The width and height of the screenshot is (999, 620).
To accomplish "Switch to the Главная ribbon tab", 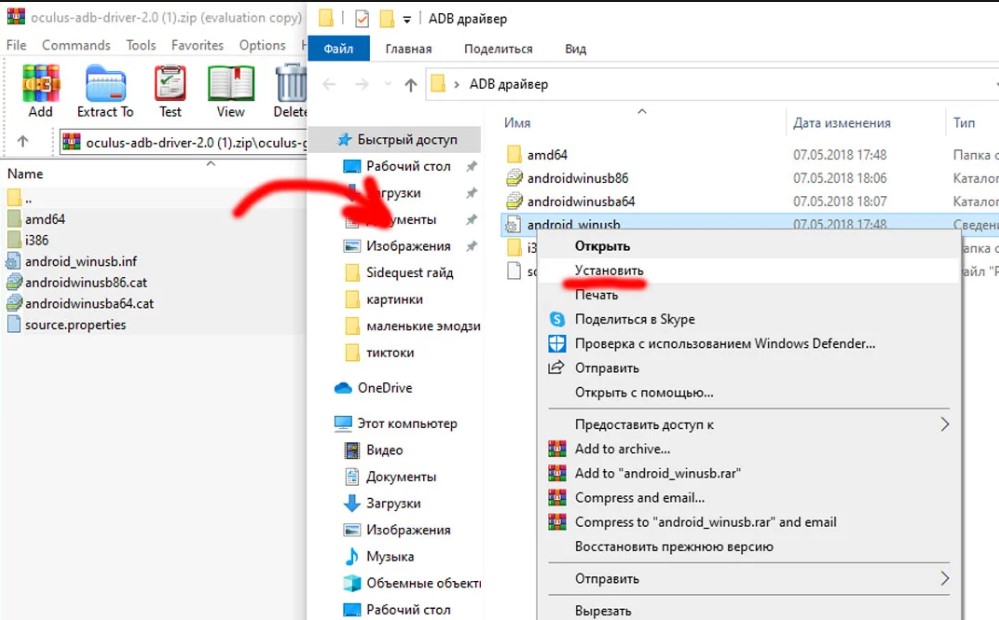I will [x=408, y=48].
